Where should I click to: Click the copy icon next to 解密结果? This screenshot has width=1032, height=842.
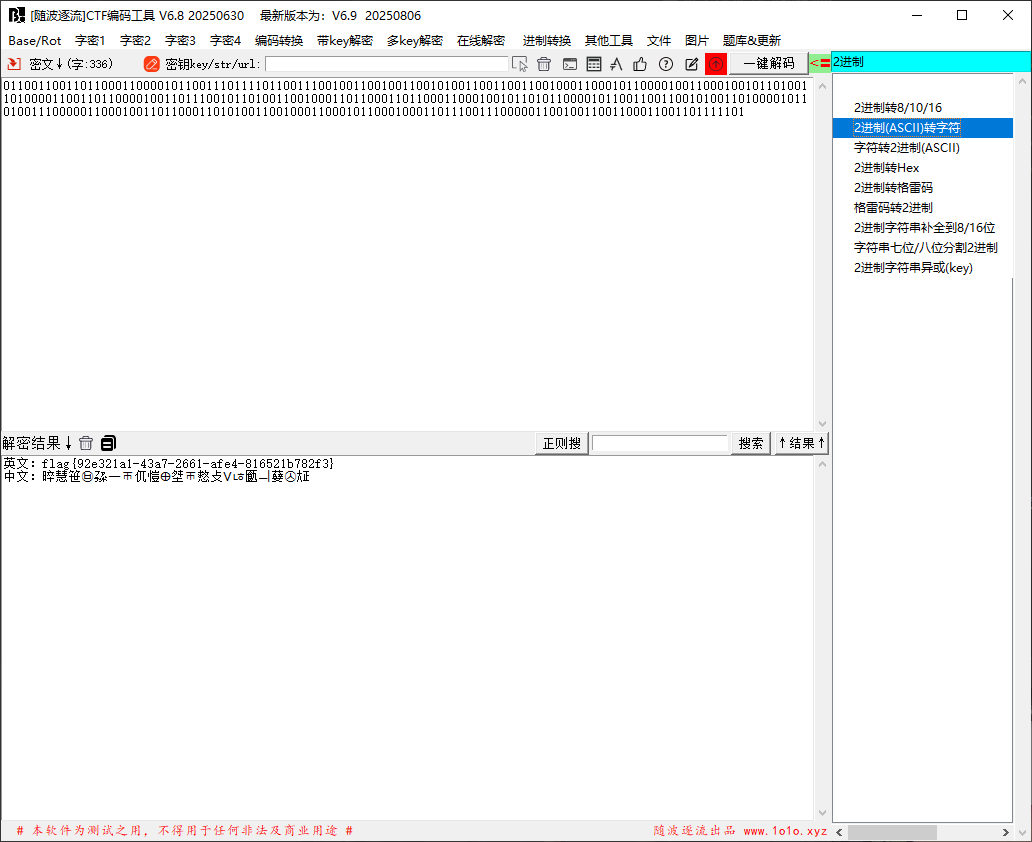pos(109,443)
